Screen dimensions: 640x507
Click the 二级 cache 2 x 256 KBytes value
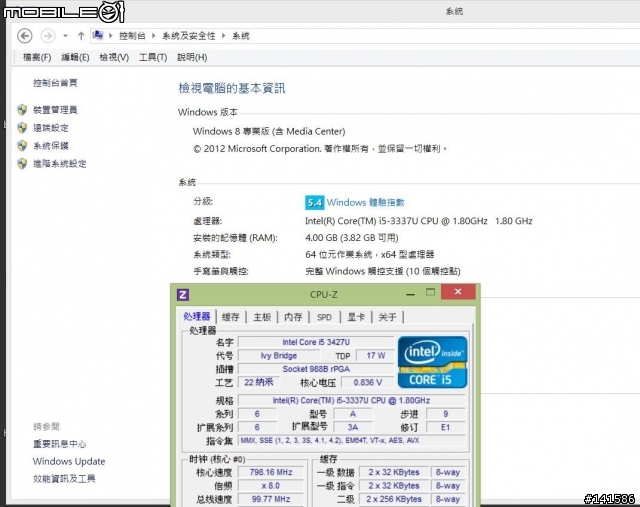coord(394,499)
